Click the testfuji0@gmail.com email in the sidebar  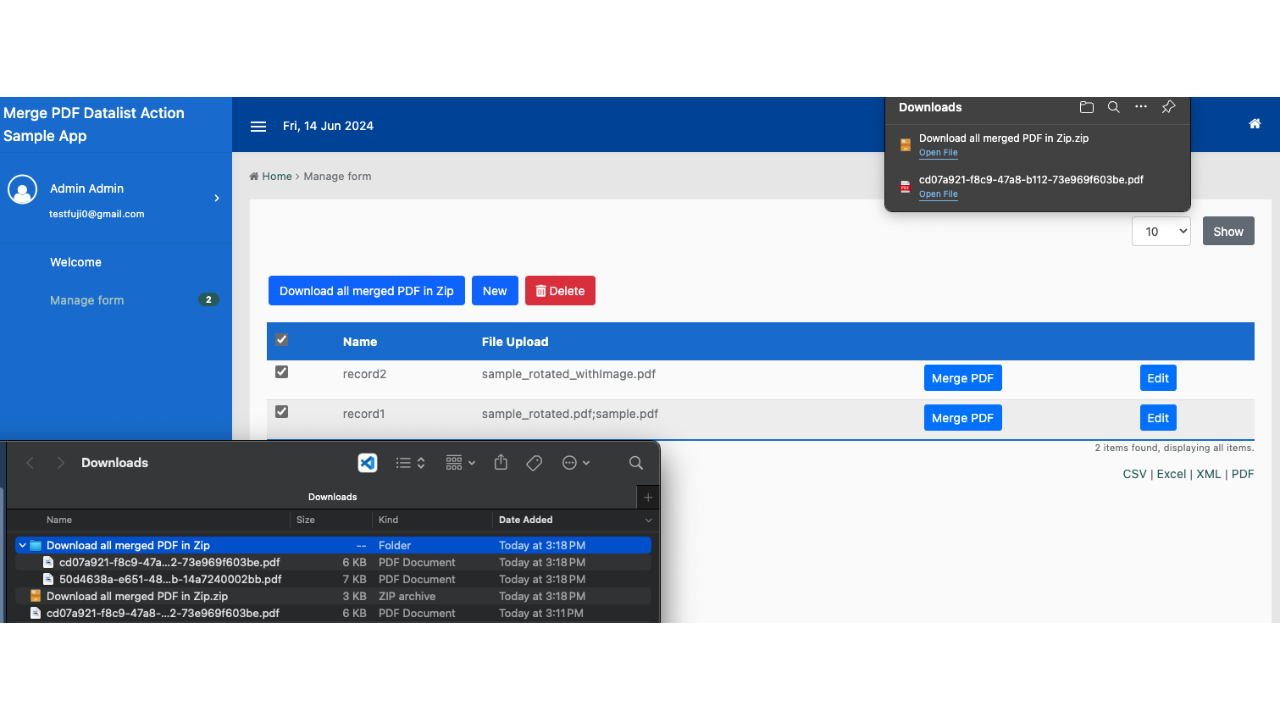pyautogui.click(x=97, y=214)
